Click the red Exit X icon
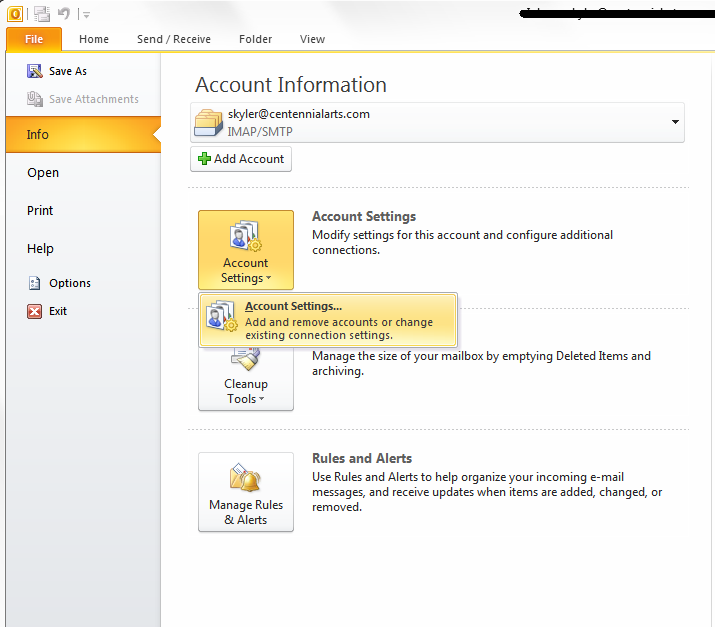 [x=34, y=311]
